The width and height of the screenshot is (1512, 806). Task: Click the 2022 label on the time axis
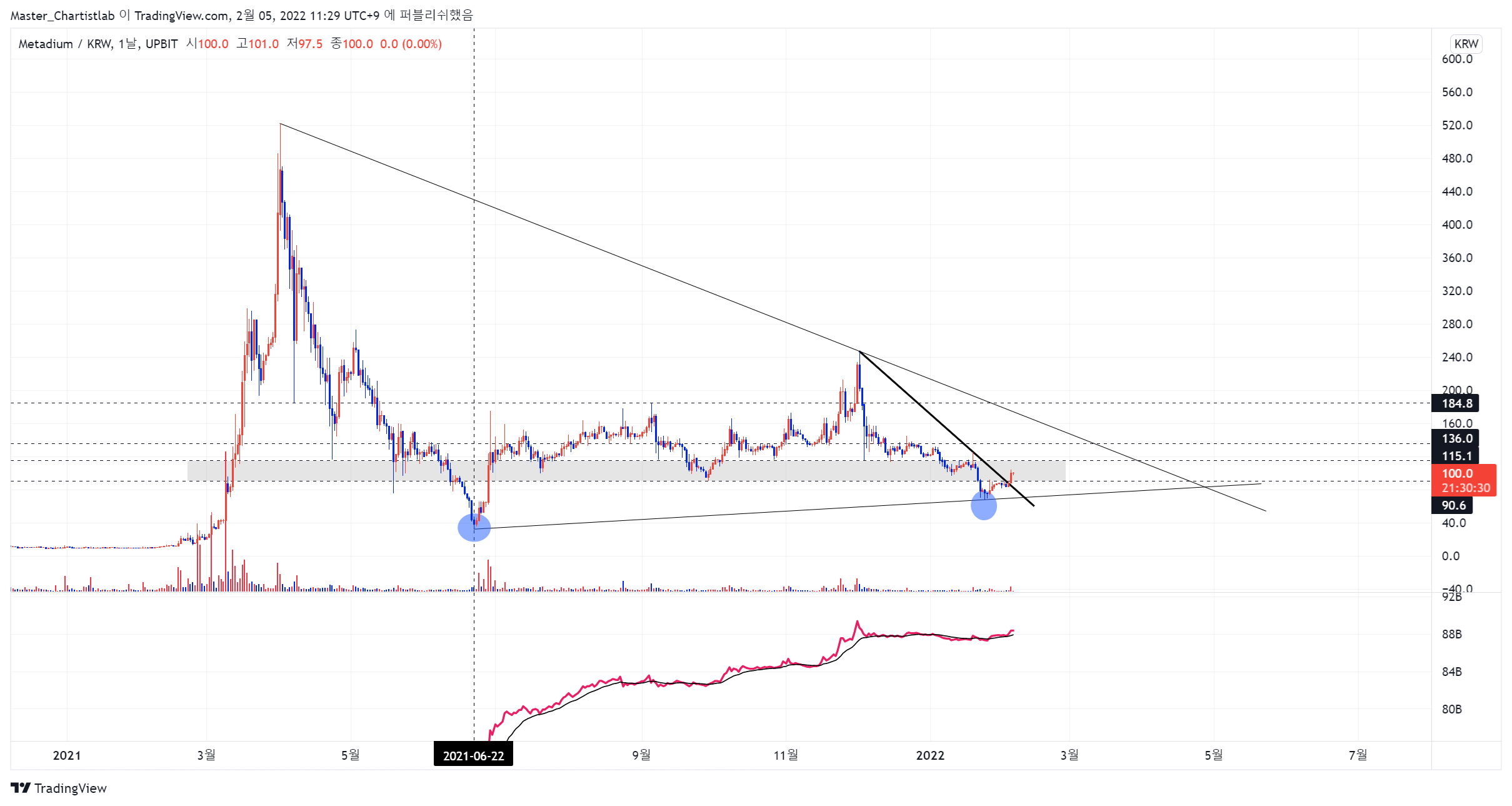(x=930, y=755)
